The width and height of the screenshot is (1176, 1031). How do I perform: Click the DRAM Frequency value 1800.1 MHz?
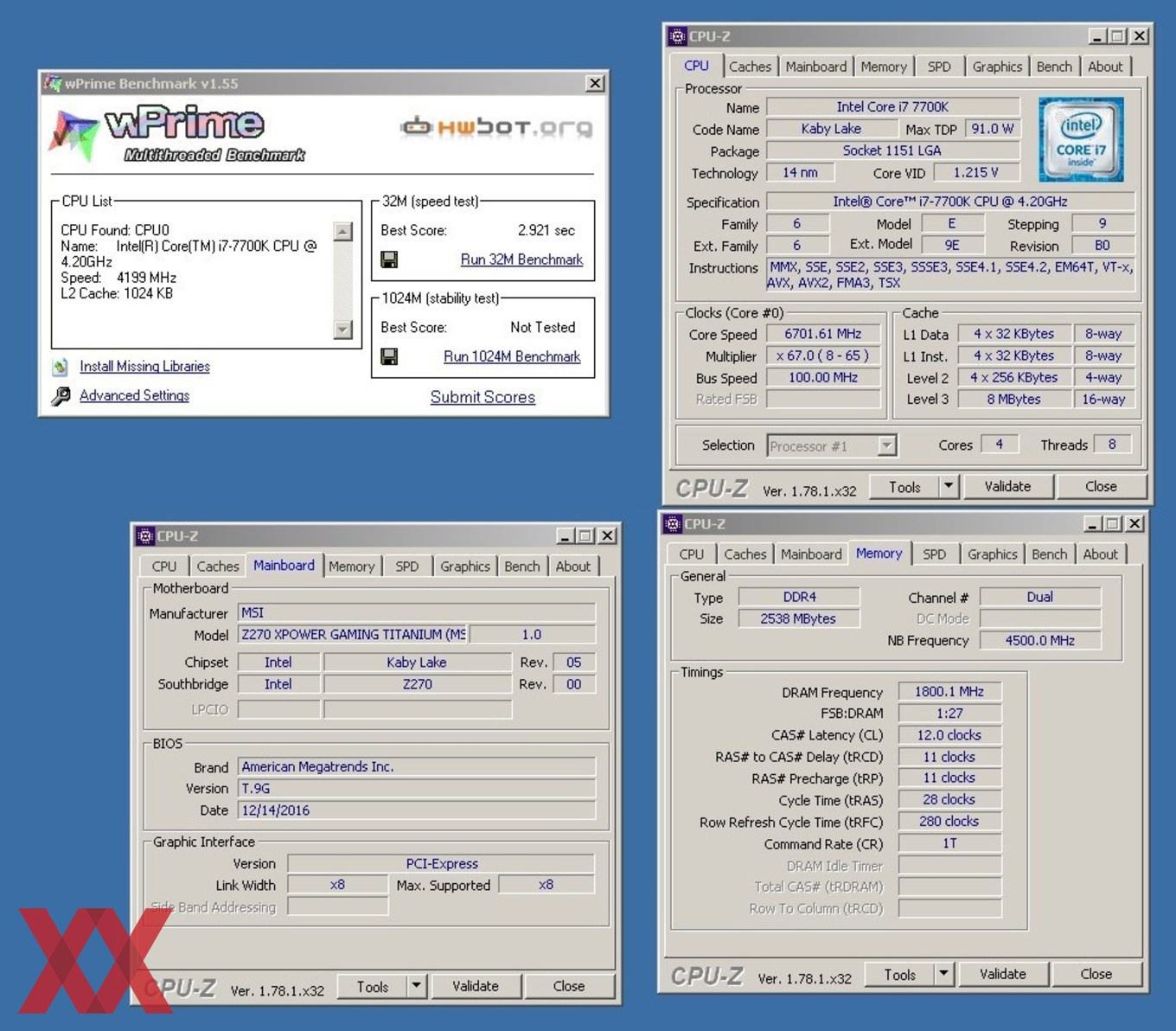(x=949, y=691)
